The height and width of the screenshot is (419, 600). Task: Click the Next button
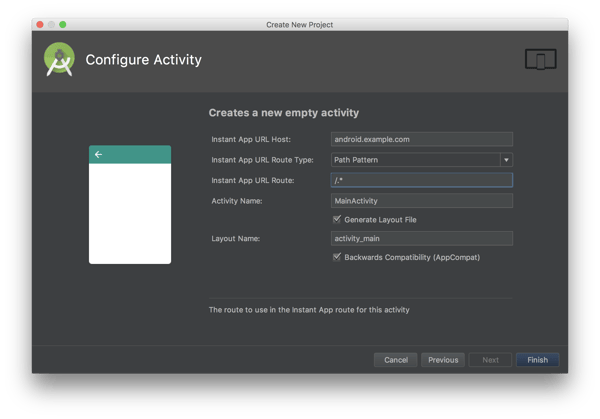[491, 360]
